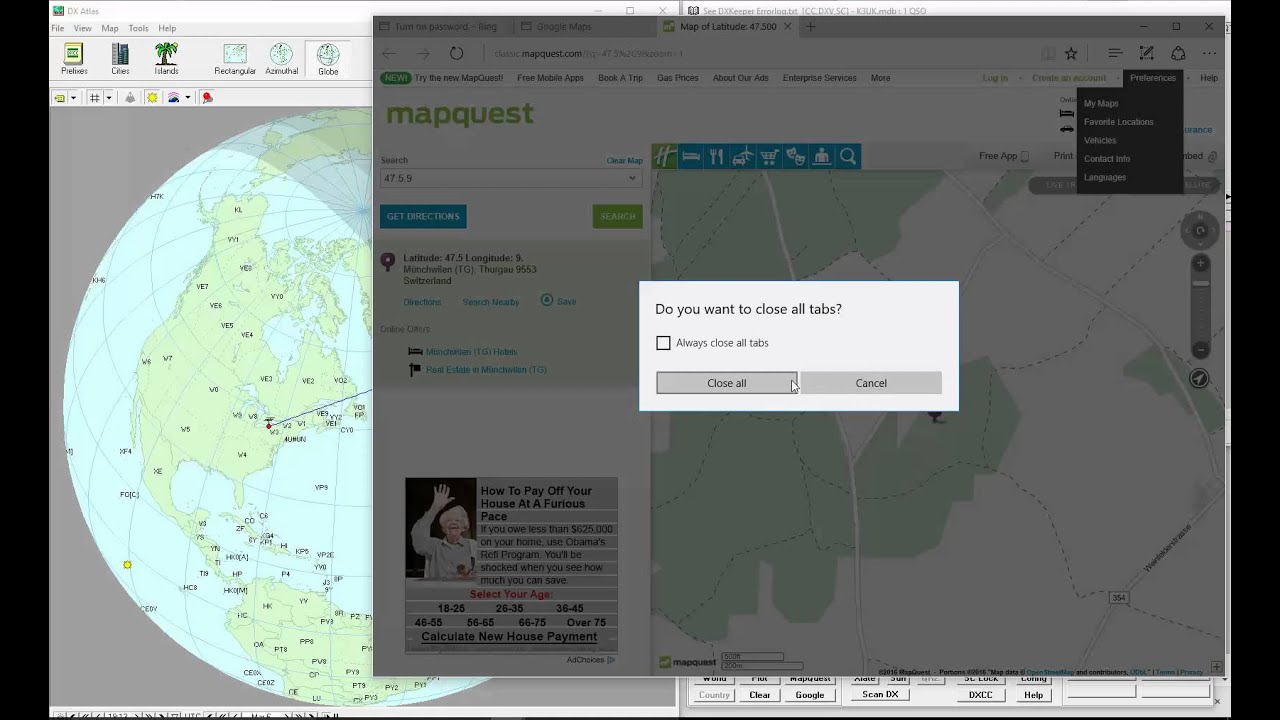Click Münchwilen (TG) Hotels link
Viewport: 1280px width, 720px height.
[x=471, y=352]
